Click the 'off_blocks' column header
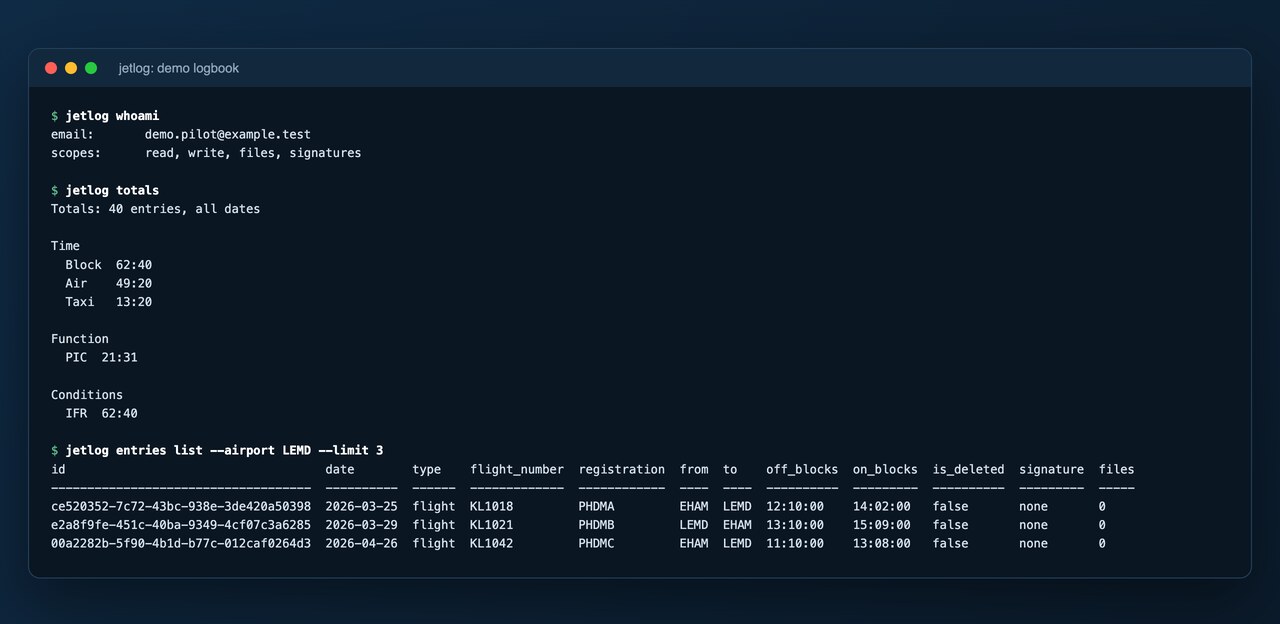This screenshot has height=624, width=1280. [x=802, y=469]
